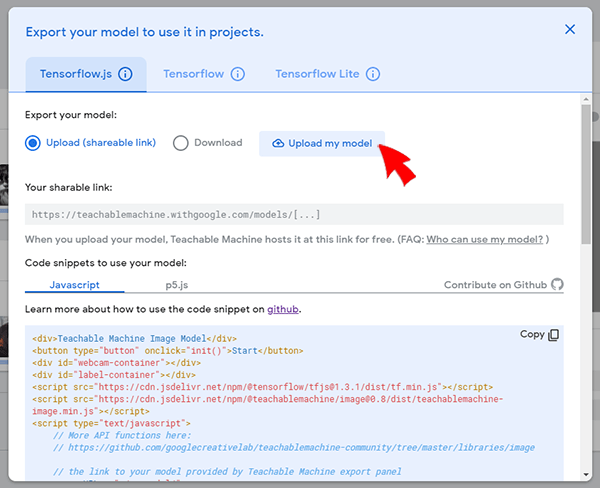The width and height of the screenshot is (600, 488).
Task: Click the info icon beside Tensorflow Lite
Action: (373, 74)
